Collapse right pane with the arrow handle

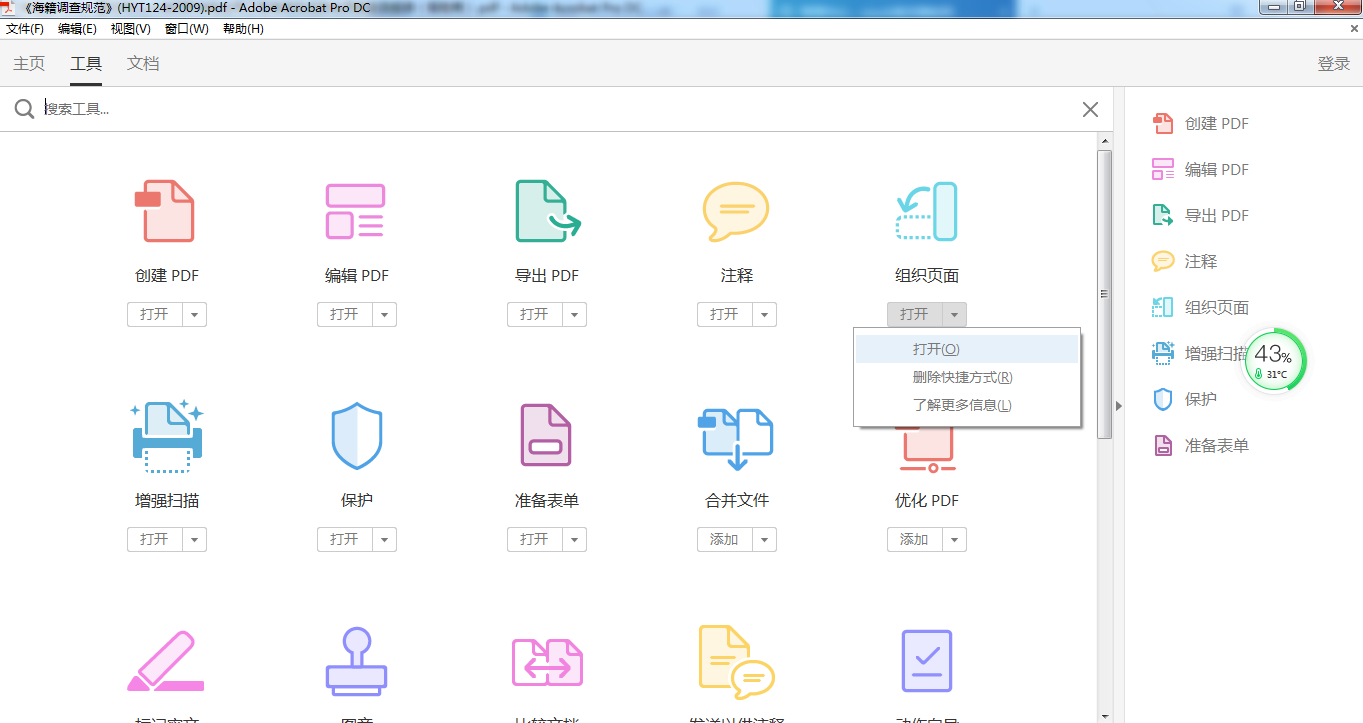coord(1119,405)
